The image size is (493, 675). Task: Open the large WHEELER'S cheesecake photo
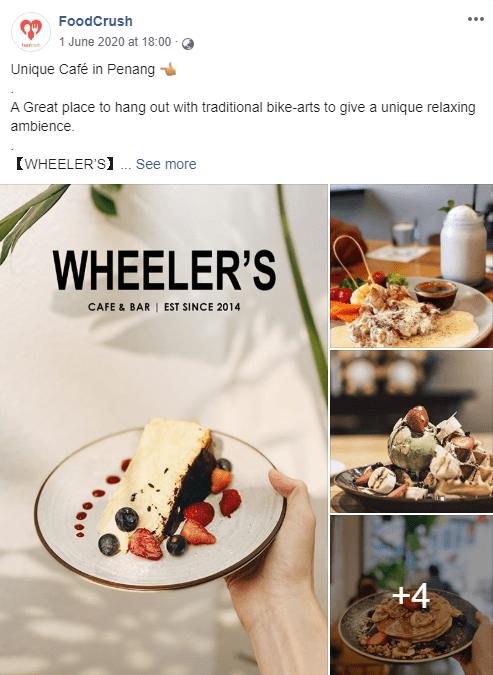point(164,430)
